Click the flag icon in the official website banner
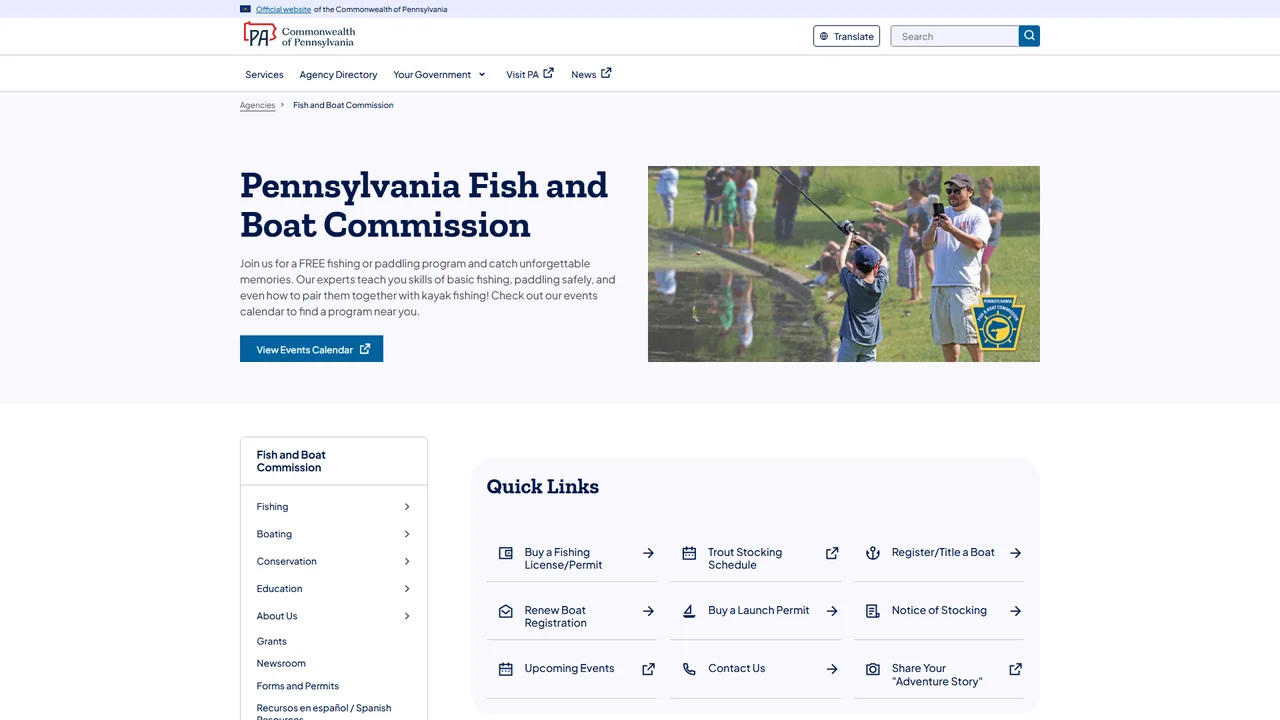Image resolution: width=1280 pixels, height=720 pixels. point(245,9)
